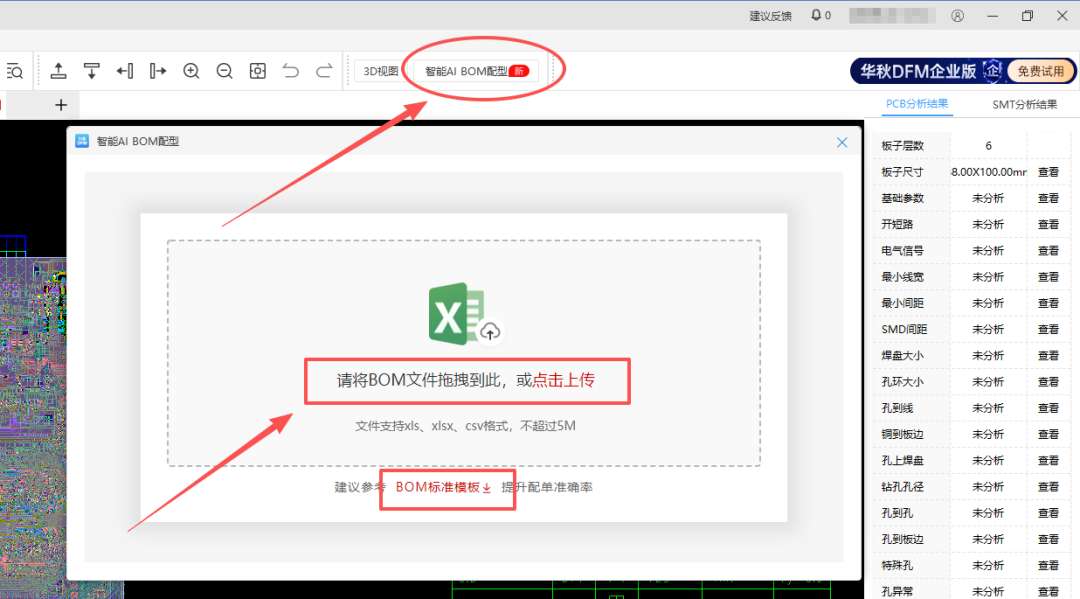Image resolution: width=1080 pixels, height=599 pixels.
Task: Click the search list icon in toolbar
Action: pos(14,71)
